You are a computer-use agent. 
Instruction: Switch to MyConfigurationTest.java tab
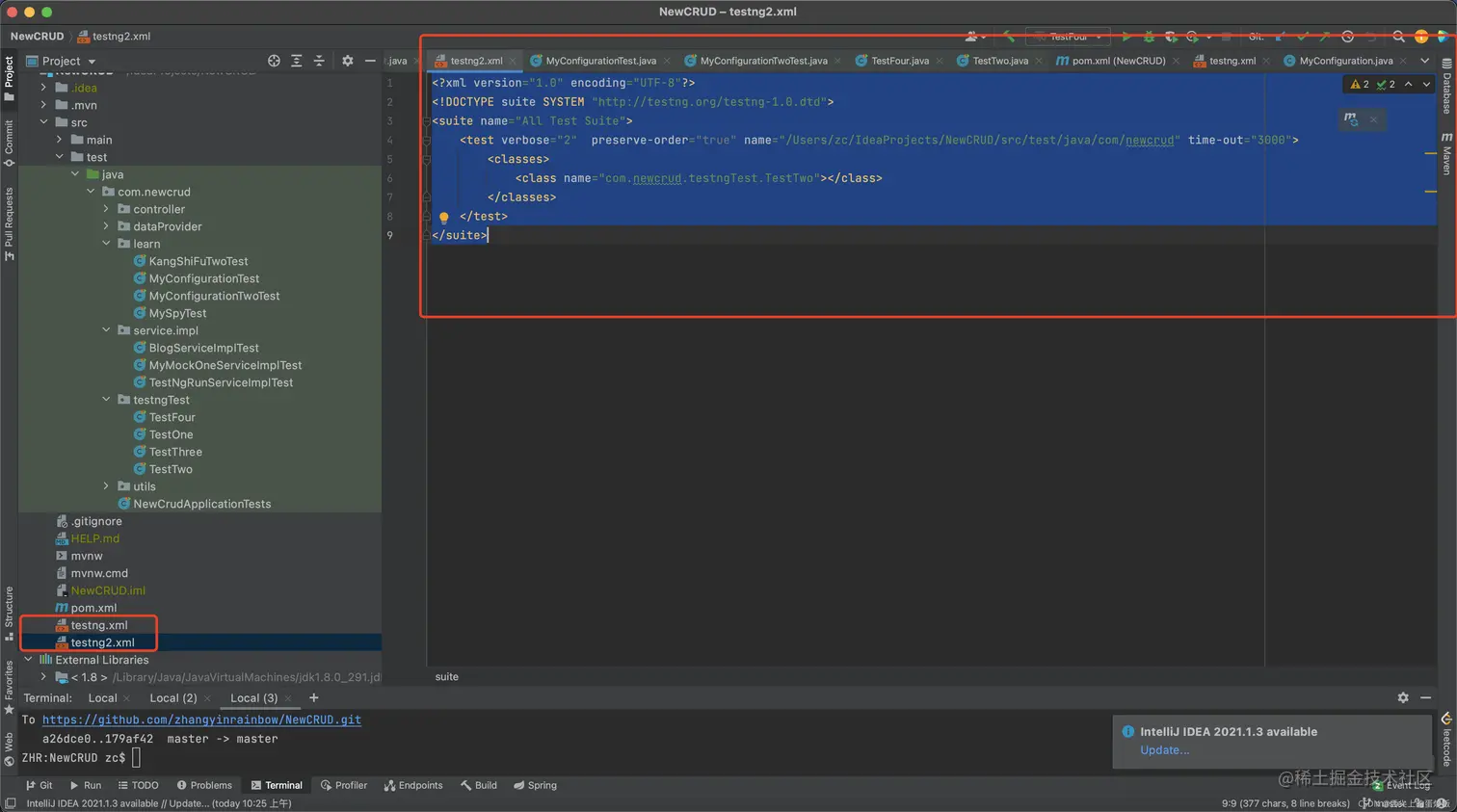600,61
